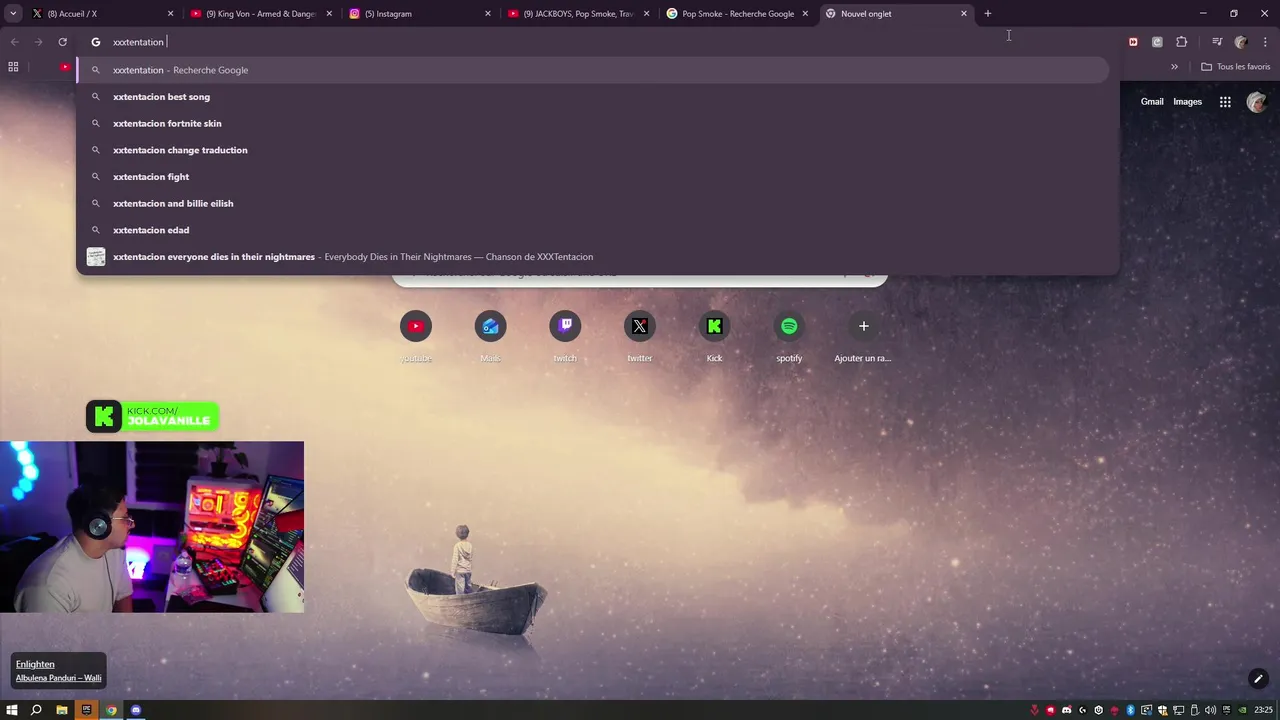The height and width of the screenshot is (720, 1280).
Task: Open a new tab with the plus button
Action: [x=988, y=14]
